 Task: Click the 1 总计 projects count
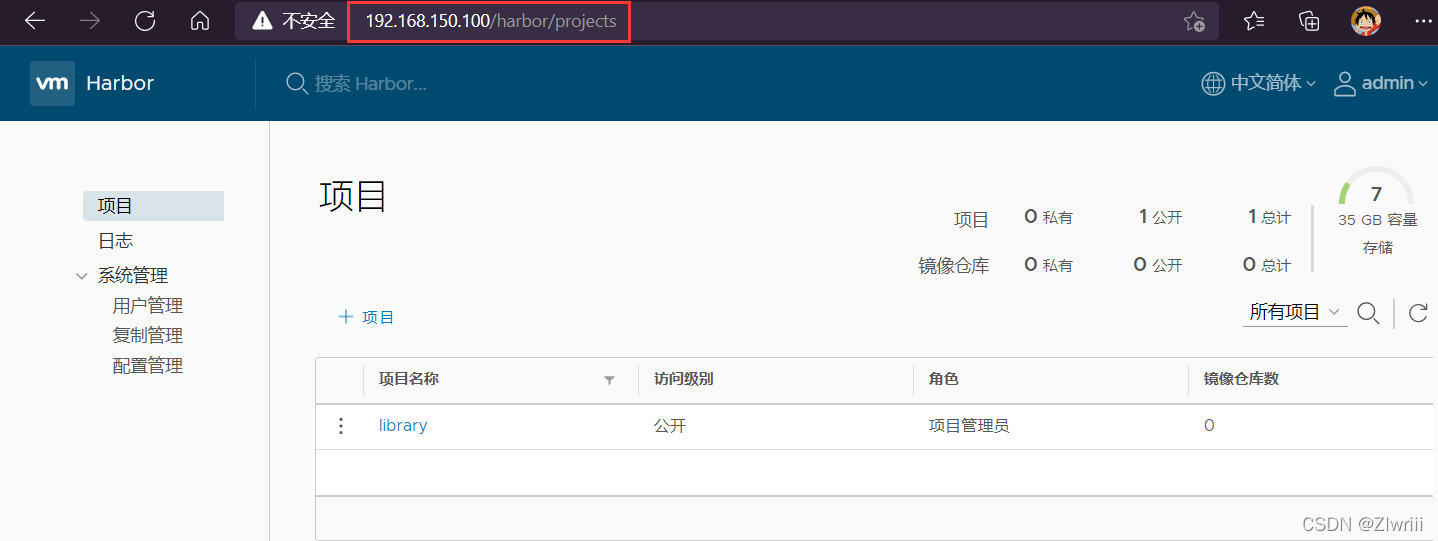[1269, 217]
